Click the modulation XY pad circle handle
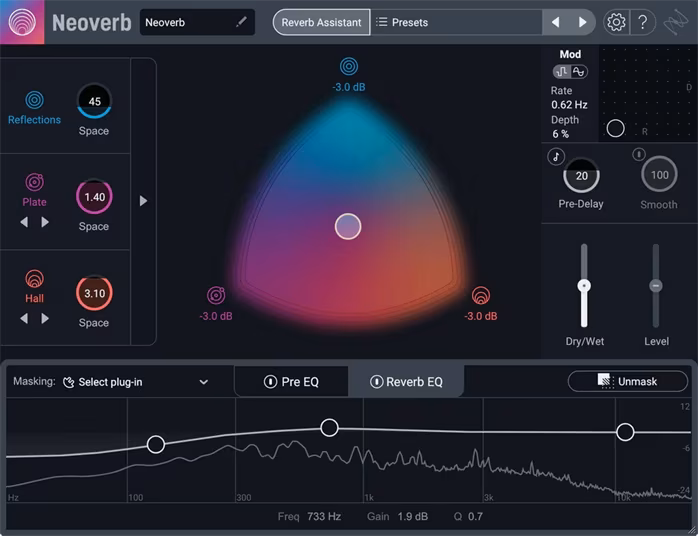The image size is (698, 536). (616, 128)
